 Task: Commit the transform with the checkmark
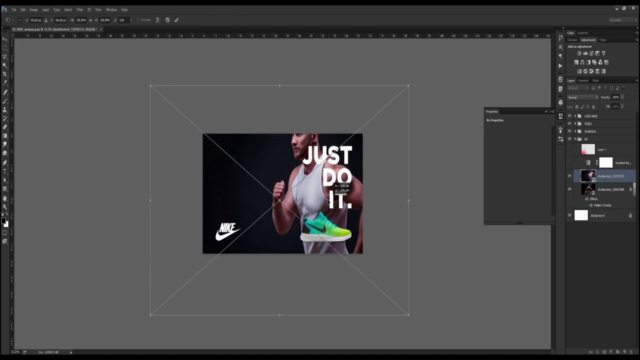coord(176,20)
